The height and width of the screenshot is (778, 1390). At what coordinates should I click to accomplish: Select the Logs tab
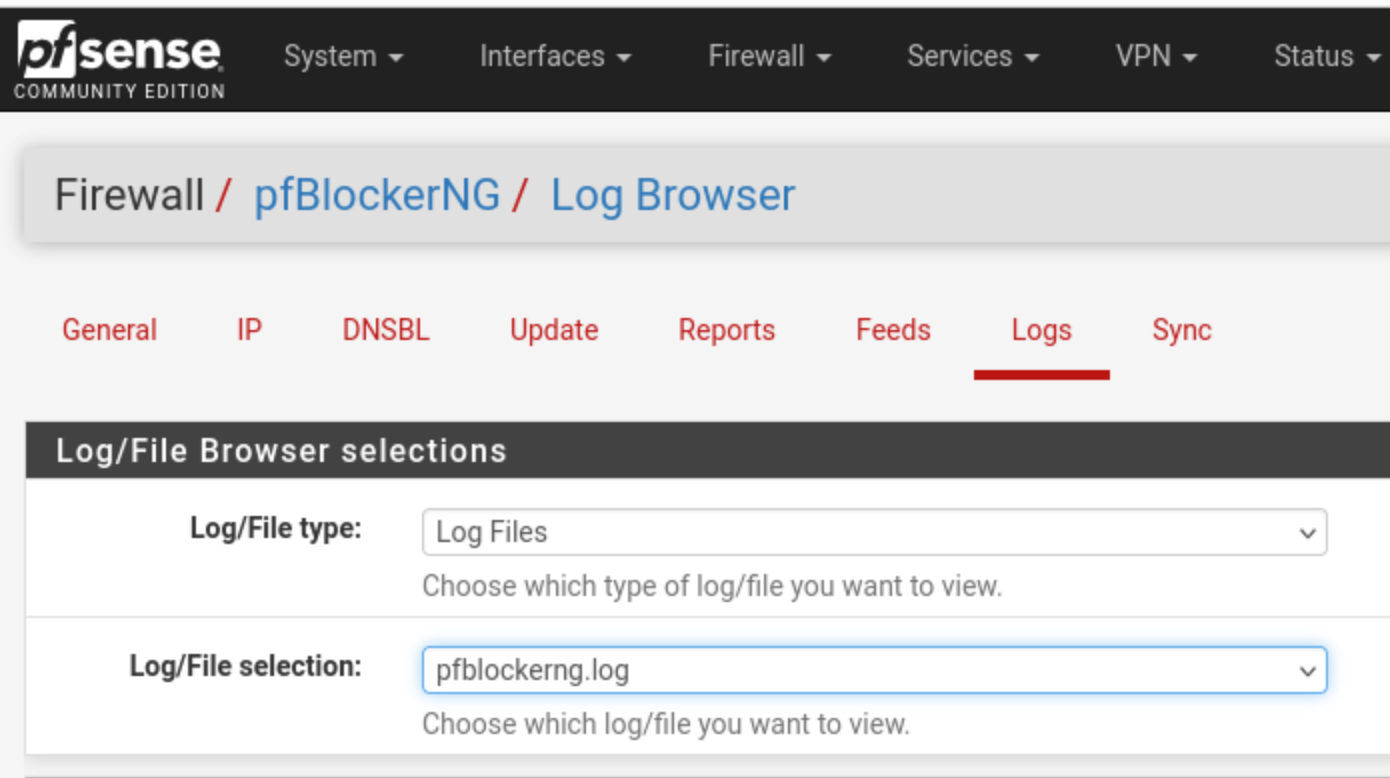(x=1042, y=330)
